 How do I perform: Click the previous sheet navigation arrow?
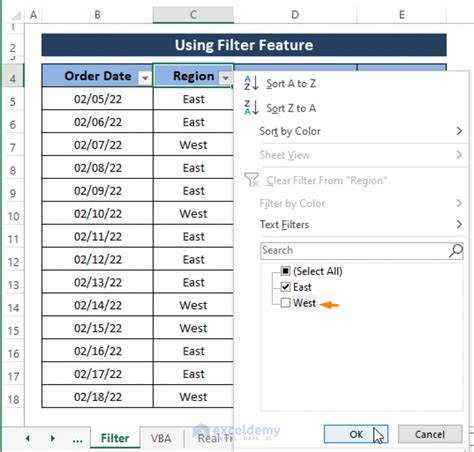[x=28, y=438]
